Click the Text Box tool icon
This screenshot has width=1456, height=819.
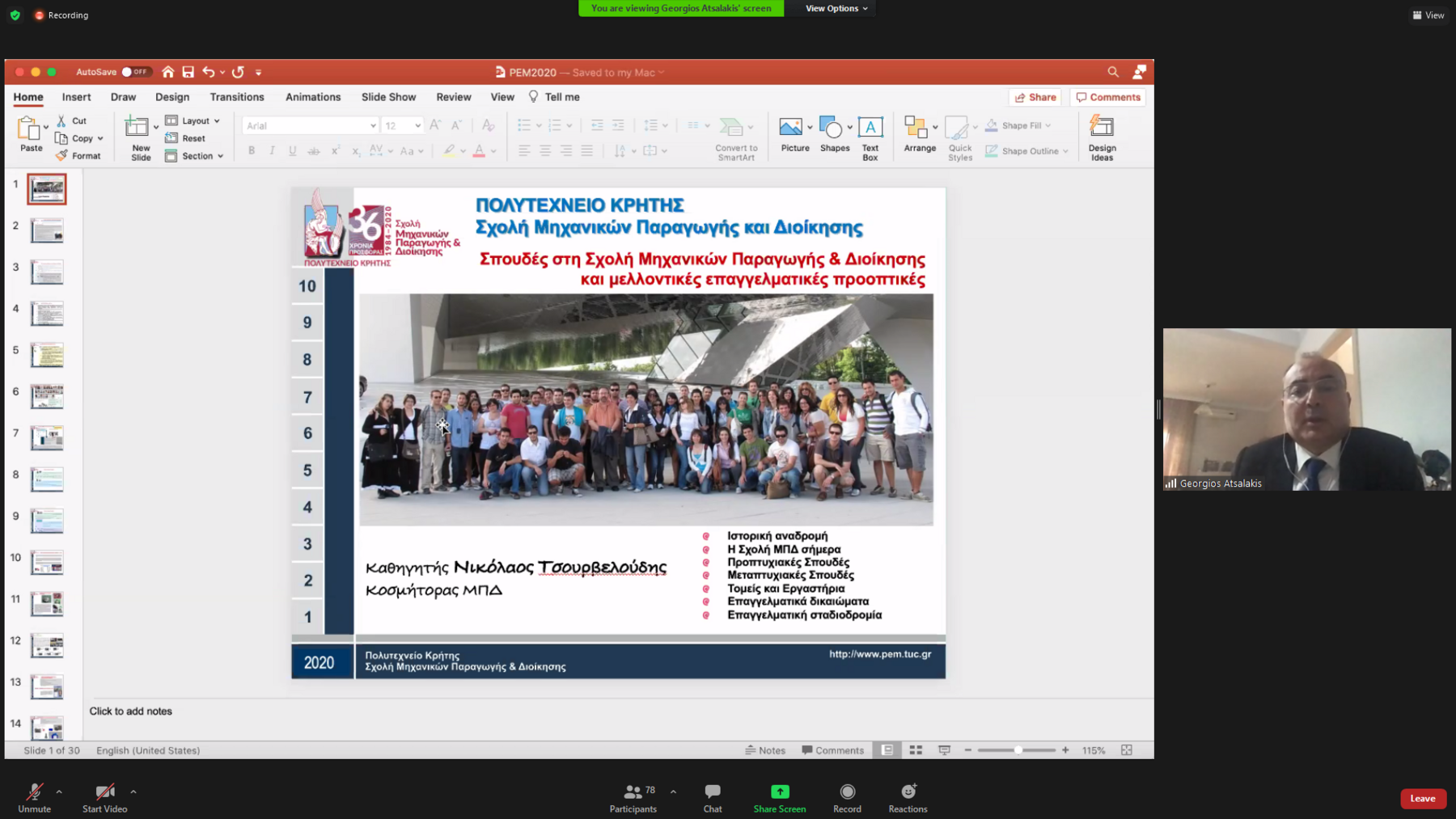click(x=870, y=128)
